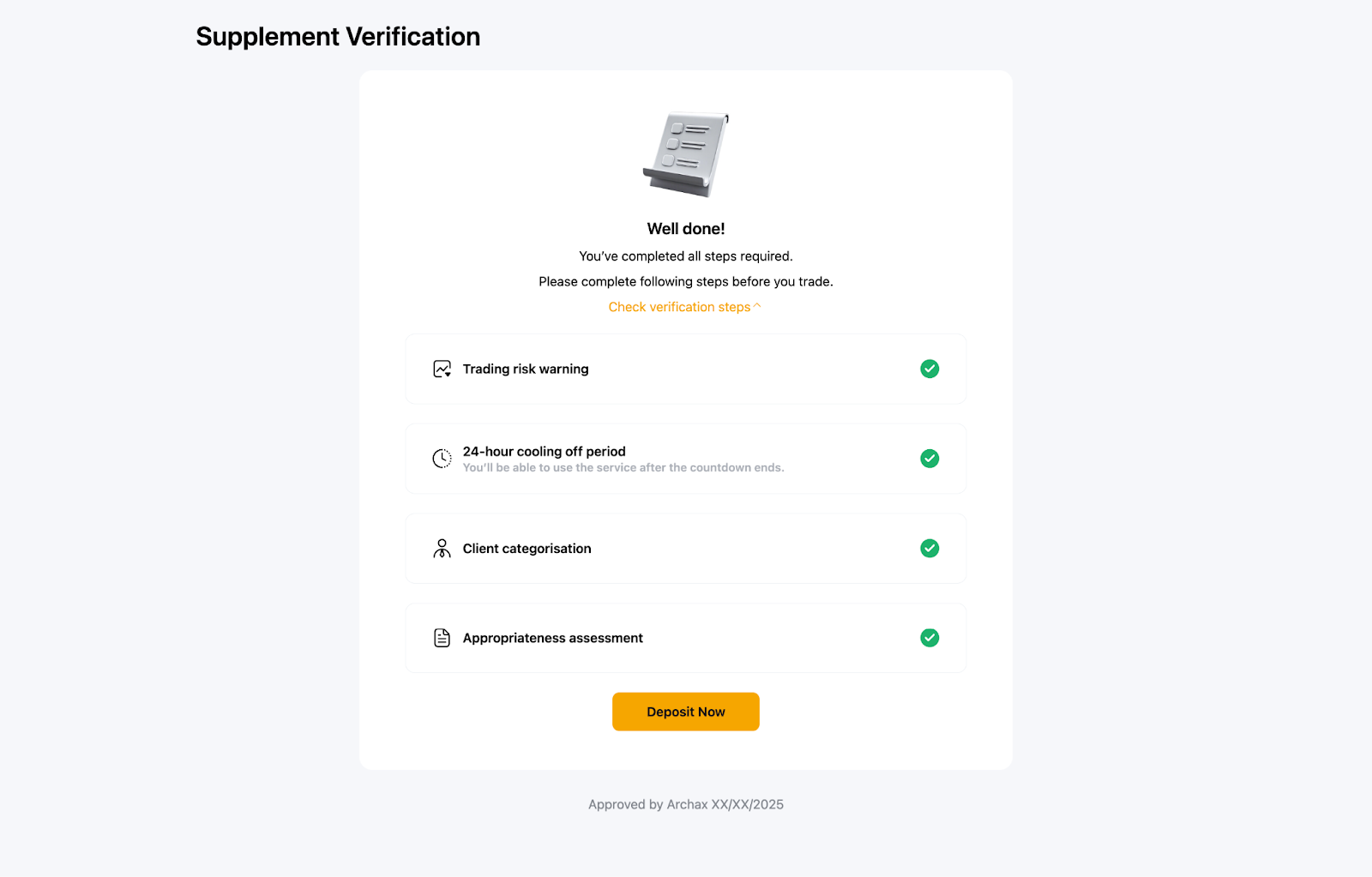Click the Approved by Archax footer text

tap(686, 804)
